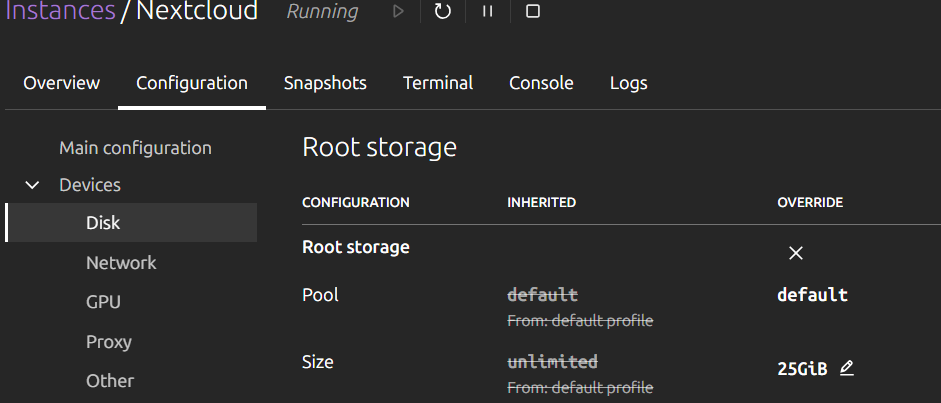Open Network device settings

point(121,263)
